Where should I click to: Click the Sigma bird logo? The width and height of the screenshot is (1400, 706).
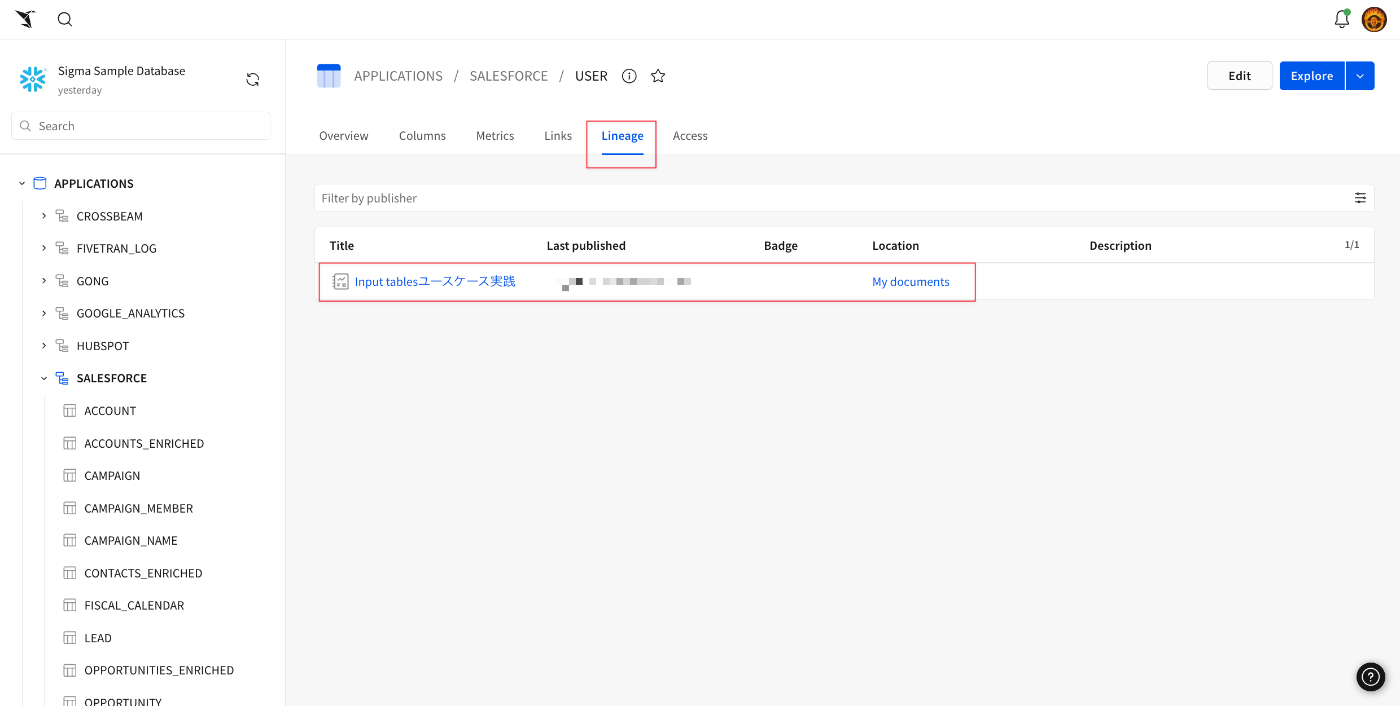(25, 19)
